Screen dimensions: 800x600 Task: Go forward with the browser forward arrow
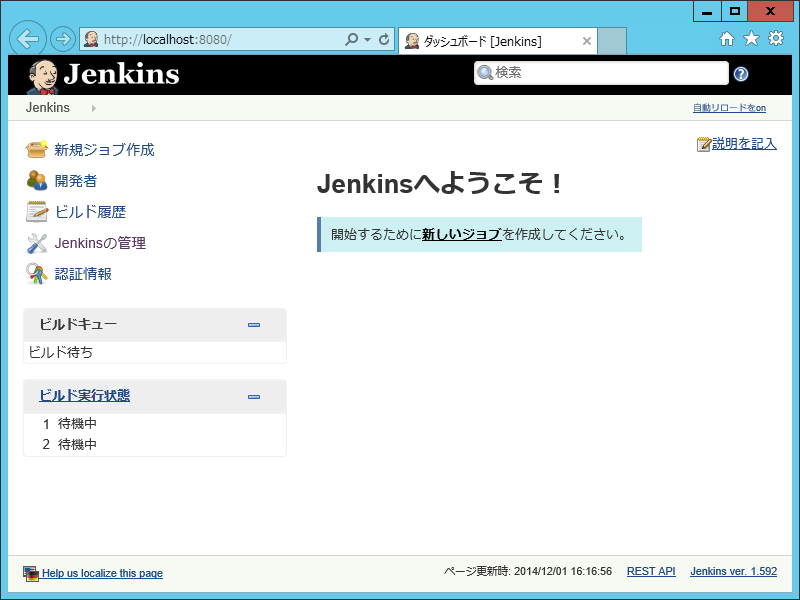[63, 39]
